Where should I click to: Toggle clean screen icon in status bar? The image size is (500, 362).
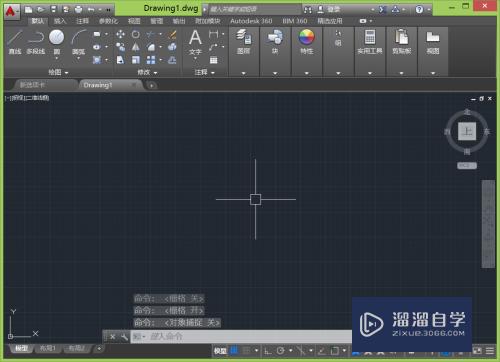[477, 351]
